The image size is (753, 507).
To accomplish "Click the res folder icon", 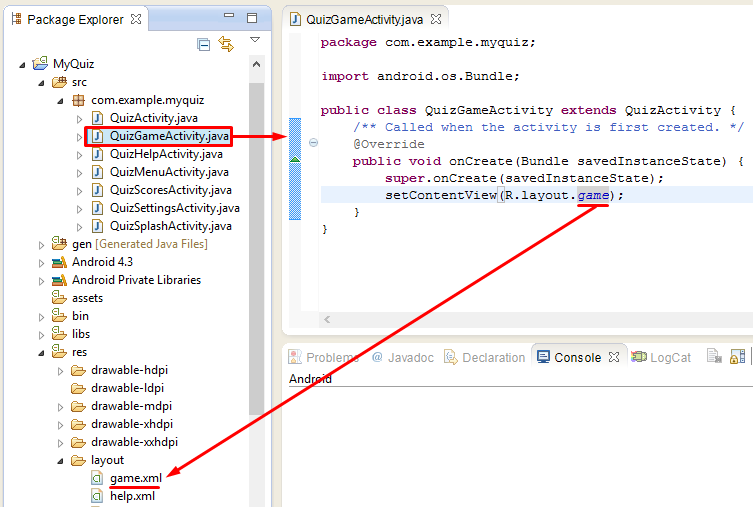I will pyautogui.click(x=59, y=351).
